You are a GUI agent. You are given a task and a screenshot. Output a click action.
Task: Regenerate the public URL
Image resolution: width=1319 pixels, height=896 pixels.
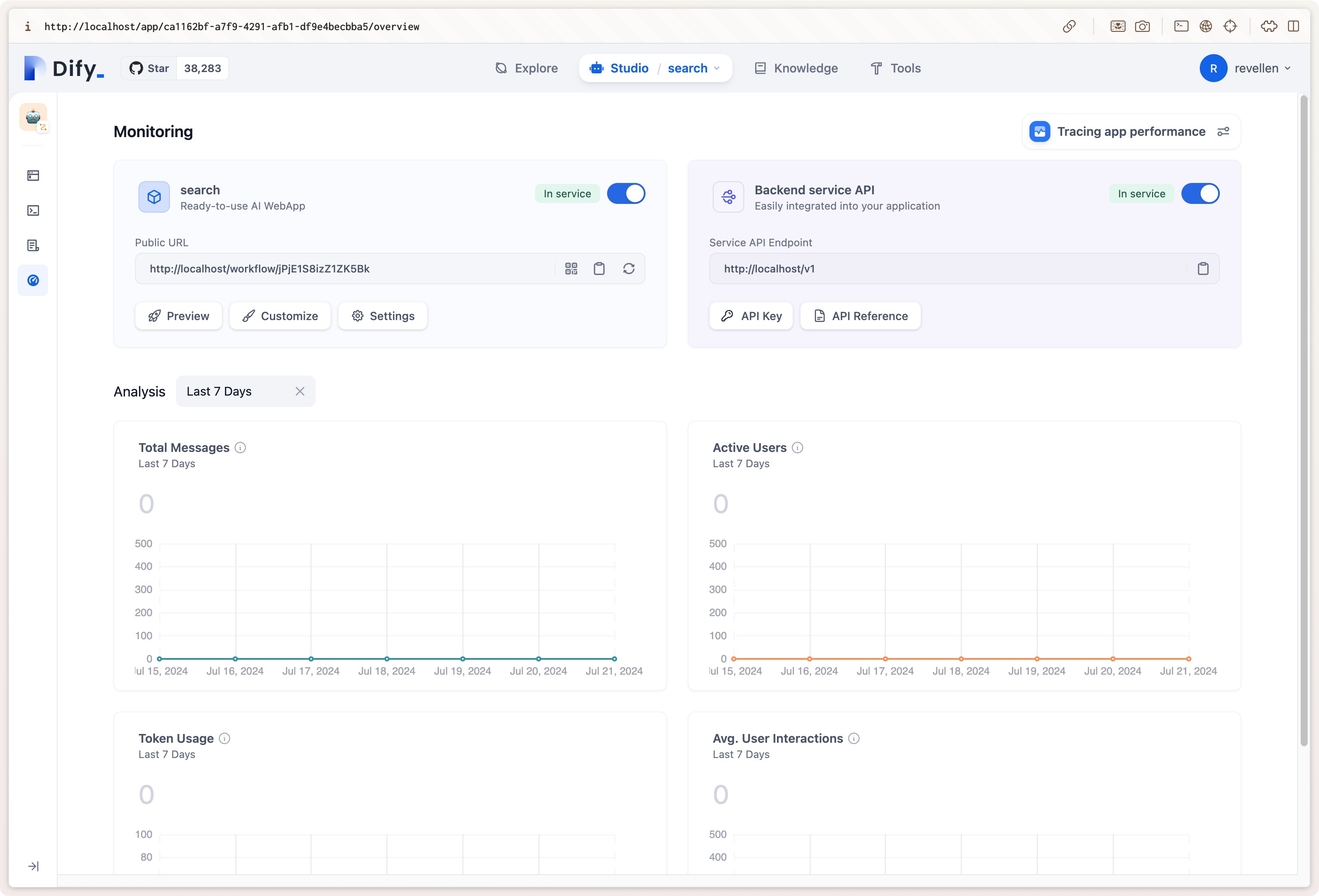[628, 269]
